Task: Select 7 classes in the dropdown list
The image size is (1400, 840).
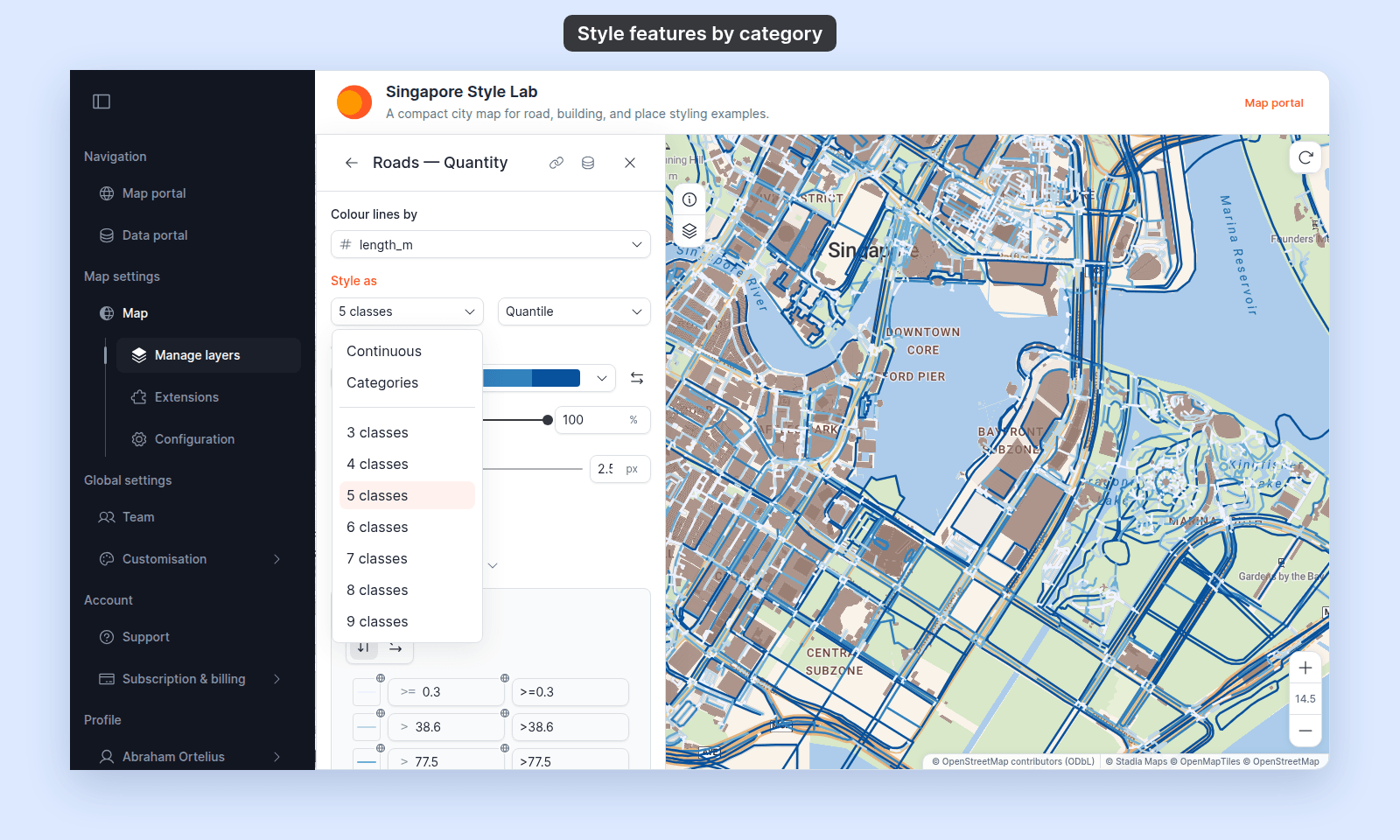Action: [407, 558]
